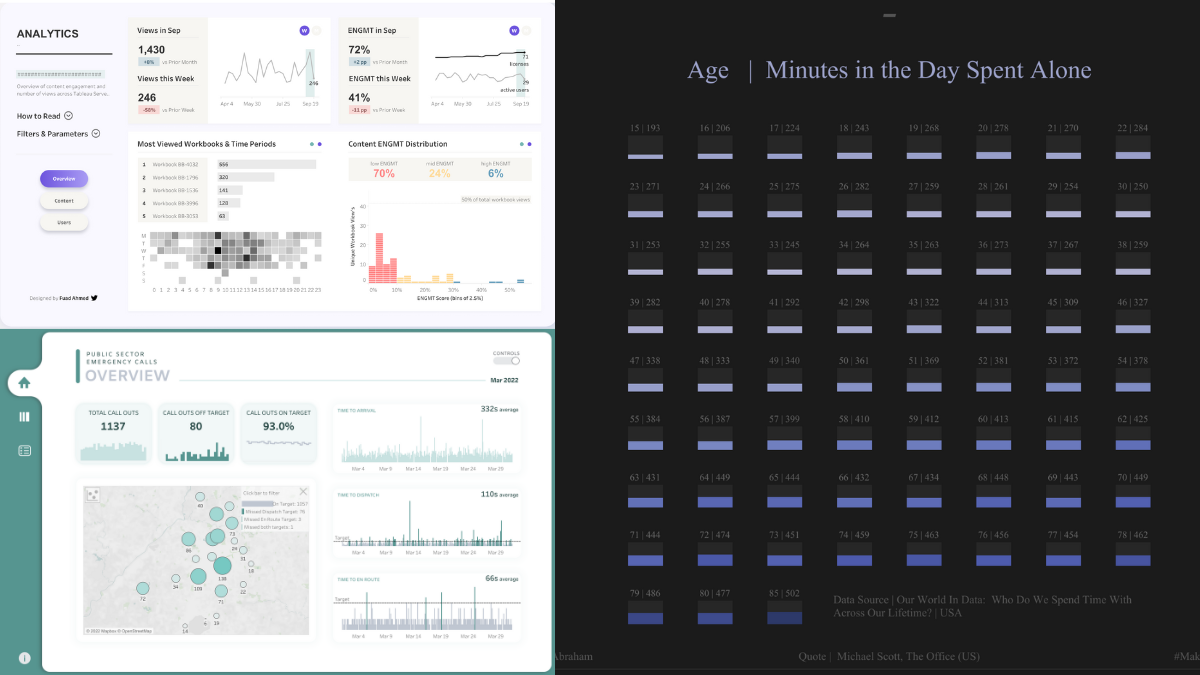Click the cluster icon on the map
The width and height of the screenshot is (1200, 675).
click(x=93, y=494)
